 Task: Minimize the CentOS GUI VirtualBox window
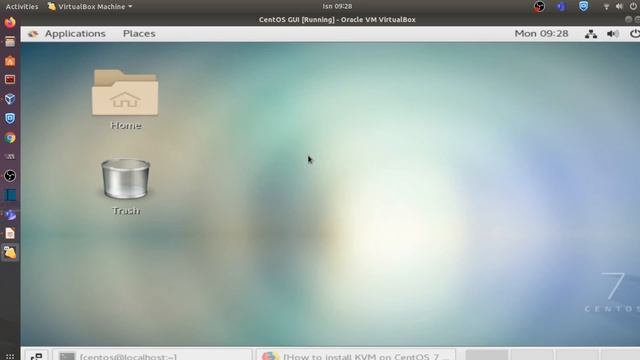628,19
